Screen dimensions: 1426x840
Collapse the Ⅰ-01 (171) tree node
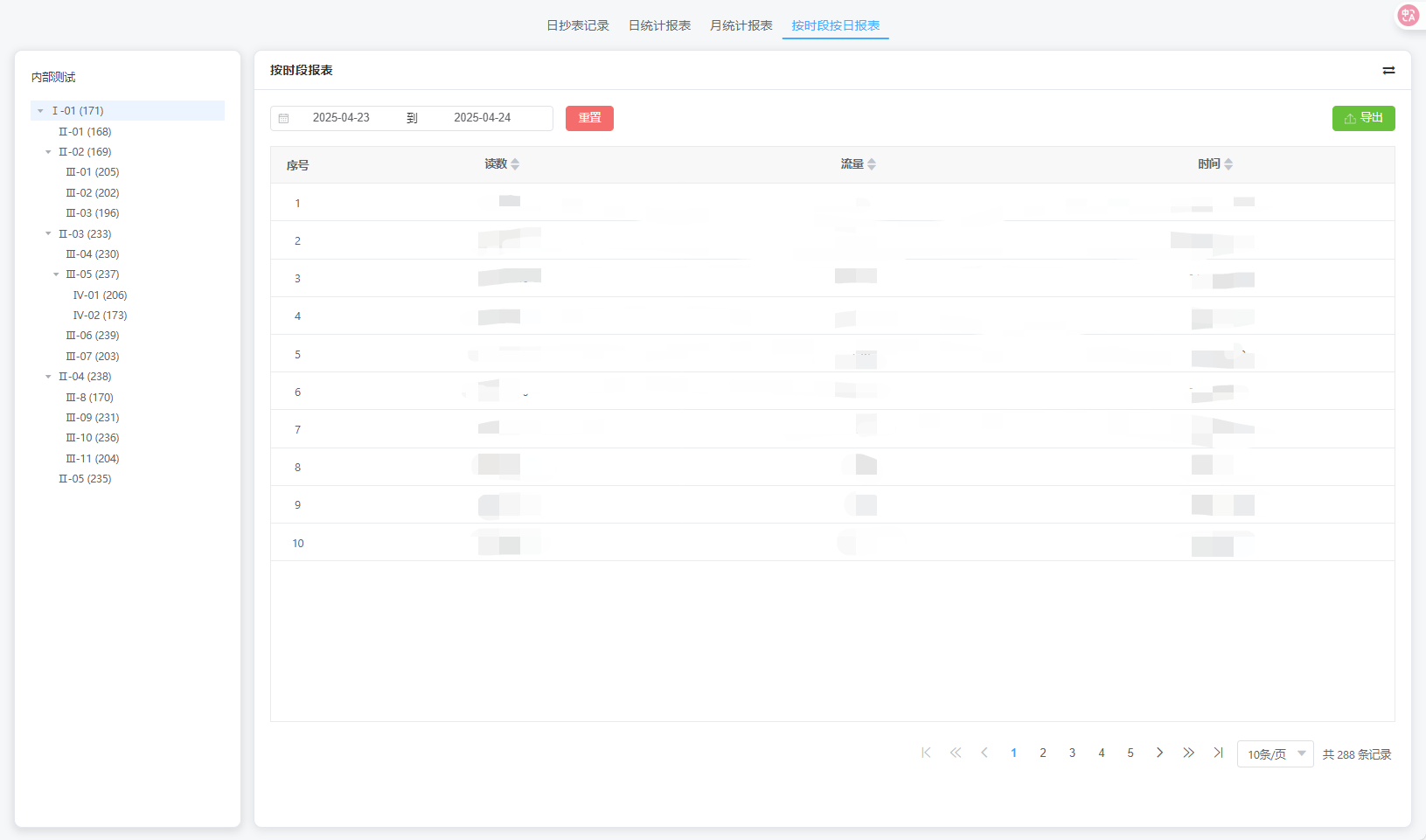coord(40,111)
